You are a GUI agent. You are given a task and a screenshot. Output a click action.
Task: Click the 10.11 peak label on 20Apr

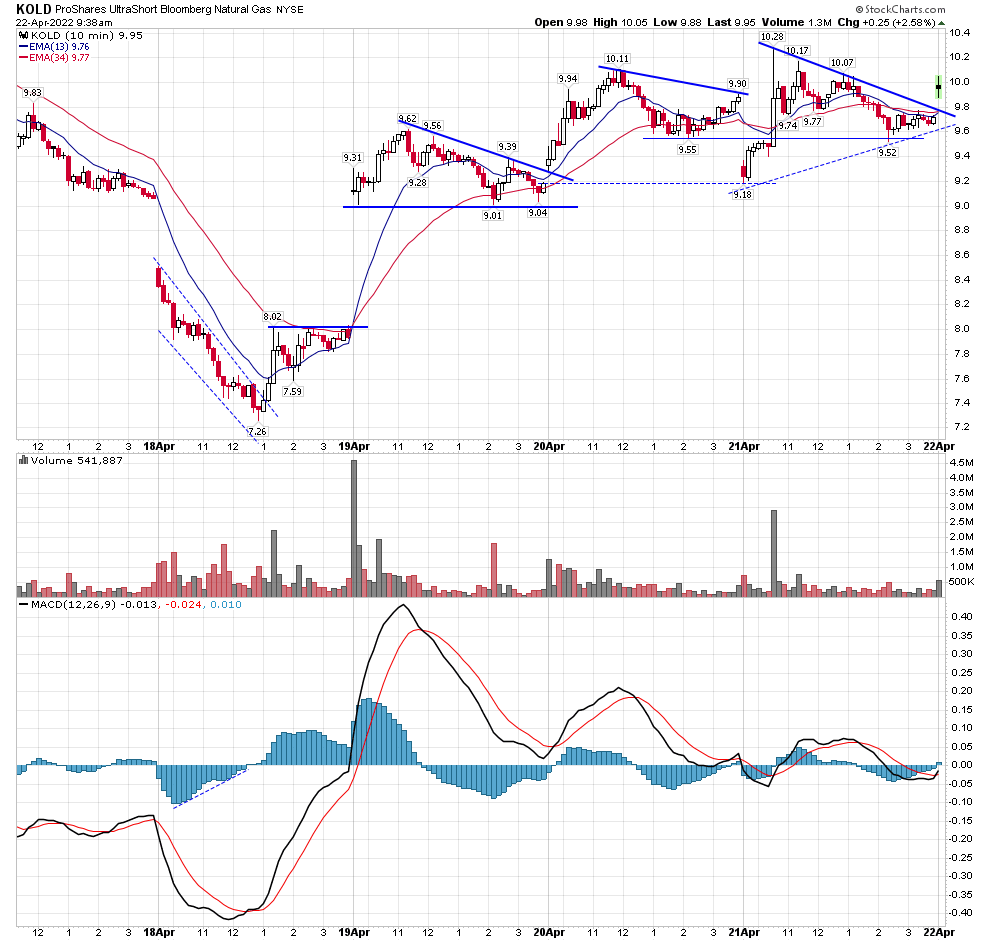[x=617, y=59]
